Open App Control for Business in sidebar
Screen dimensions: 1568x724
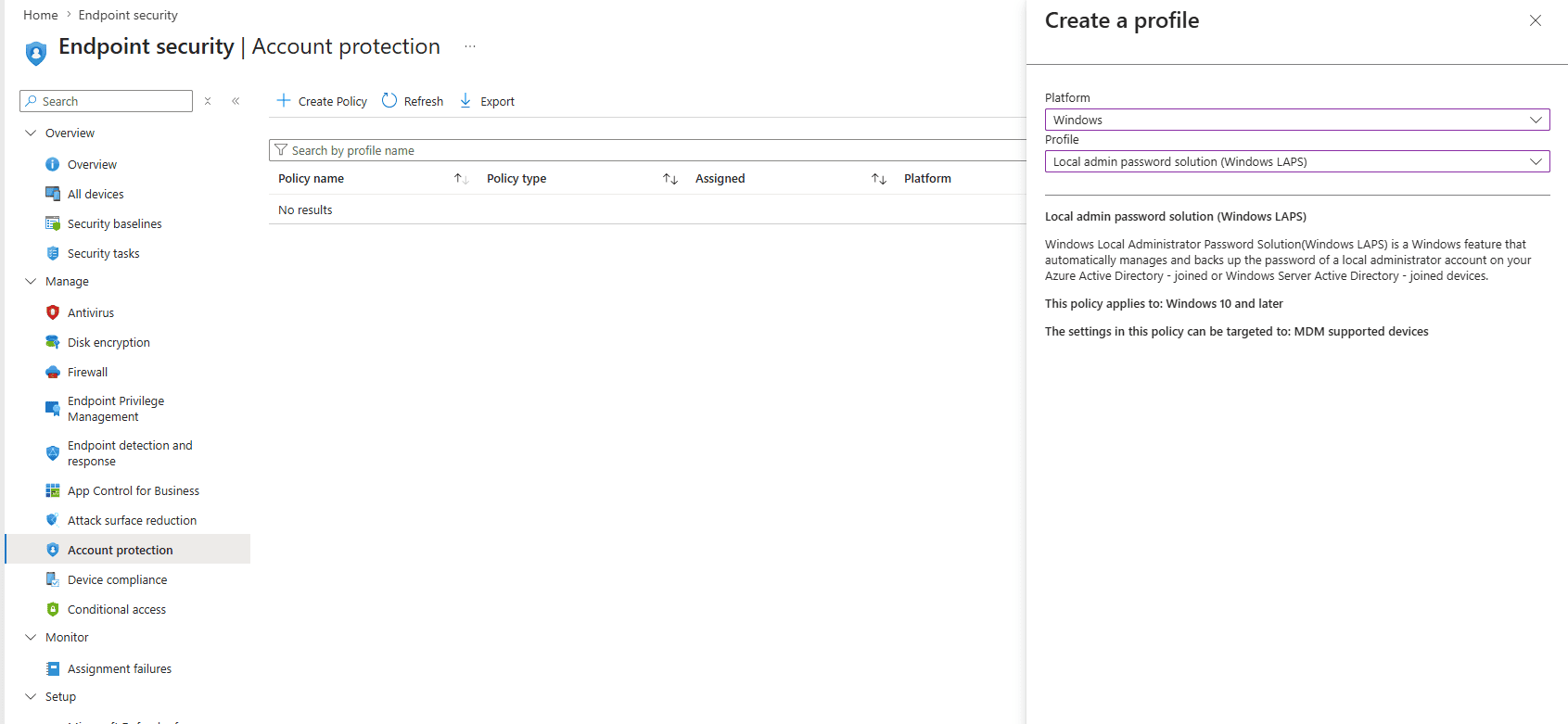click(134, 490)
